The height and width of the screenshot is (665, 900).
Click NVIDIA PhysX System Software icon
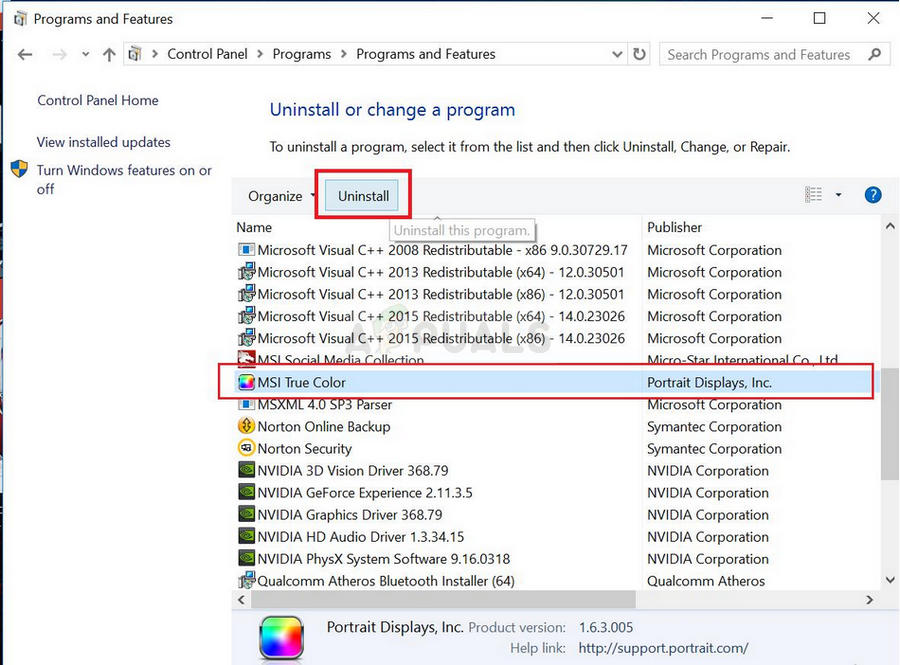(x=246, y=558)
